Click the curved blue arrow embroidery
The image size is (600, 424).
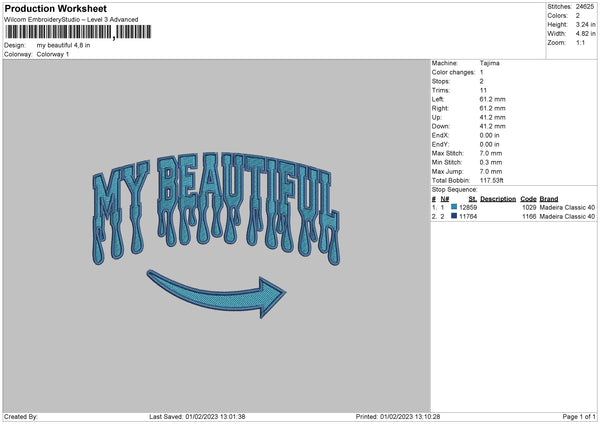click(216, 294)
